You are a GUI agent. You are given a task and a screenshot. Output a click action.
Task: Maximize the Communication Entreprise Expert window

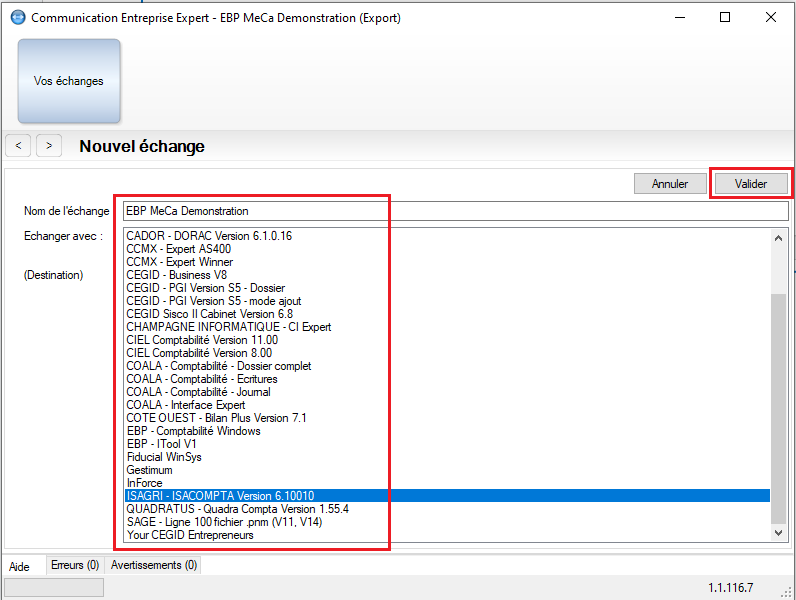click(x=725, y=18)
